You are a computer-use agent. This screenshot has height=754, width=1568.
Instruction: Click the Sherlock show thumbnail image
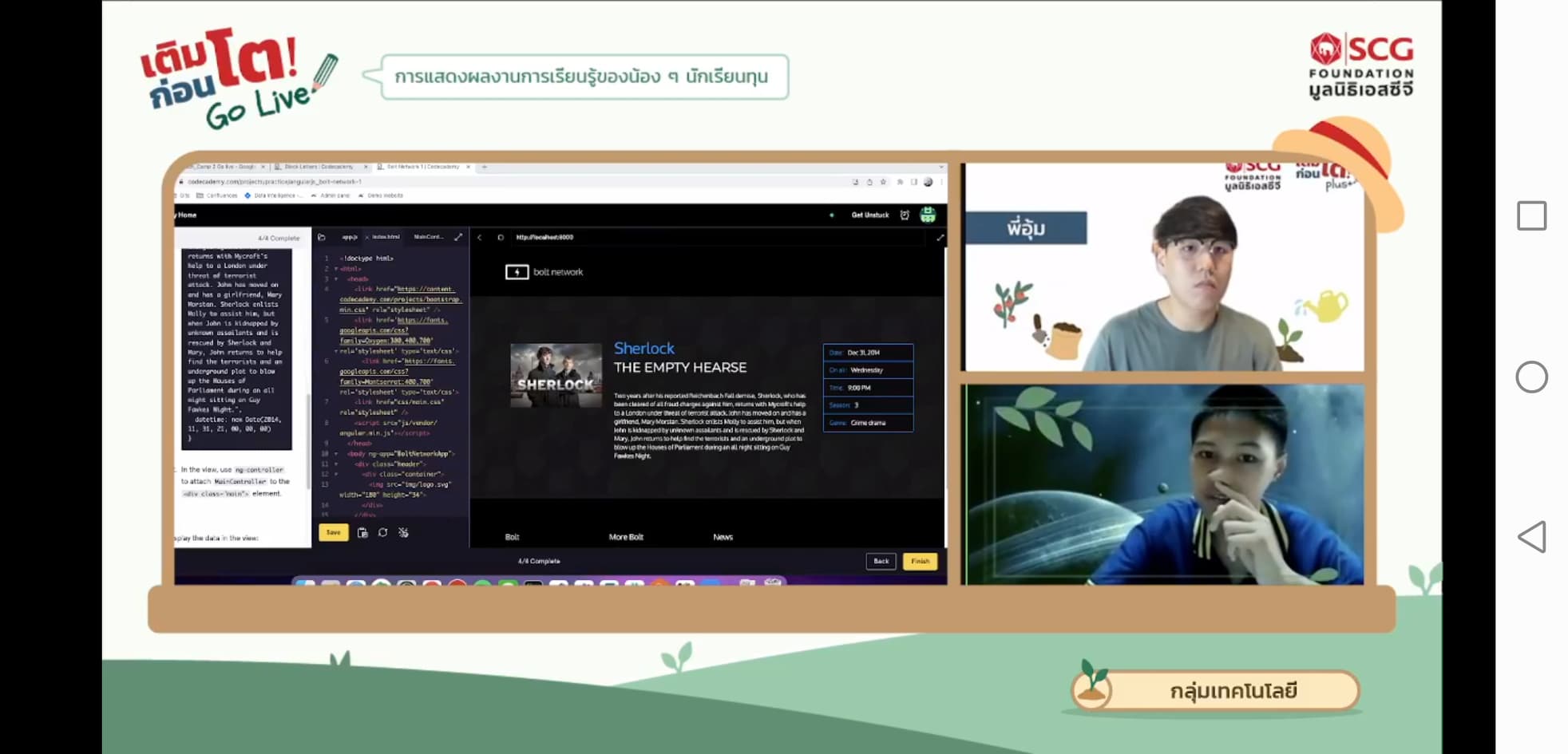pos(556,375)
